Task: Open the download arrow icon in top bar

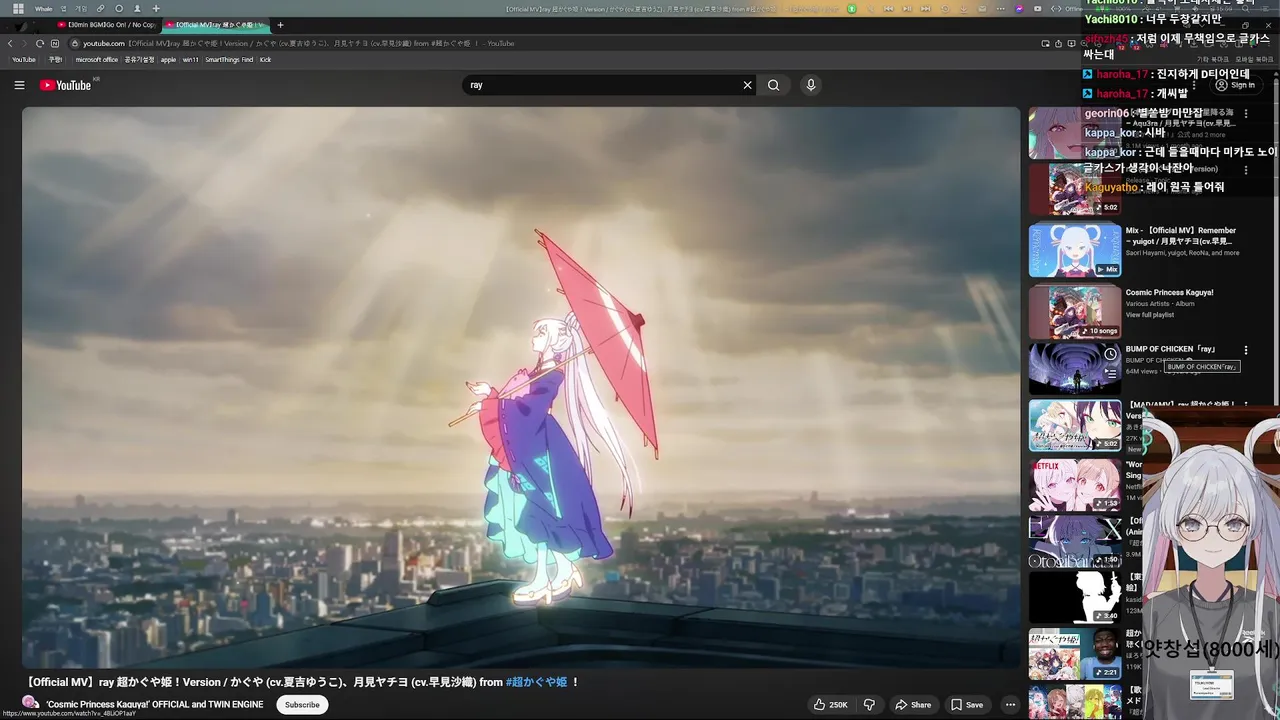Action: click(964, 9)
